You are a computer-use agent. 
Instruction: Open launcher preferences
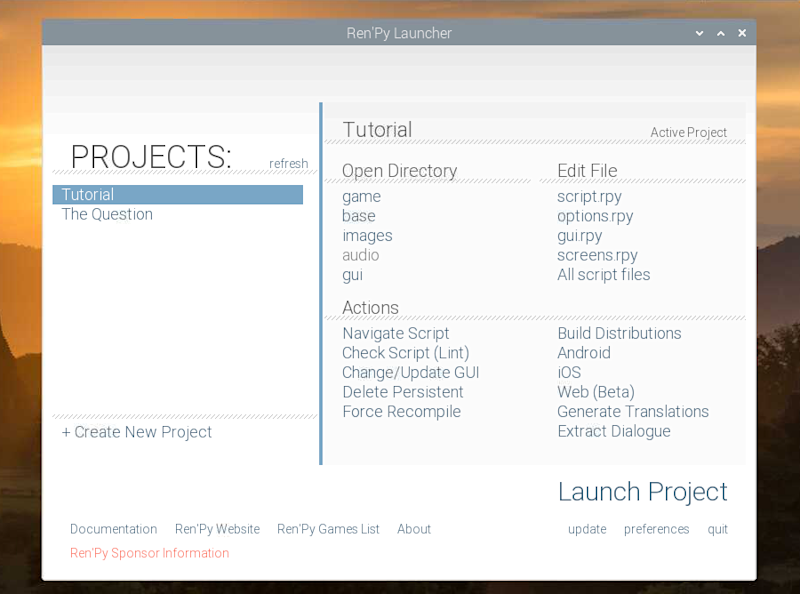click(x=656, y=529)
